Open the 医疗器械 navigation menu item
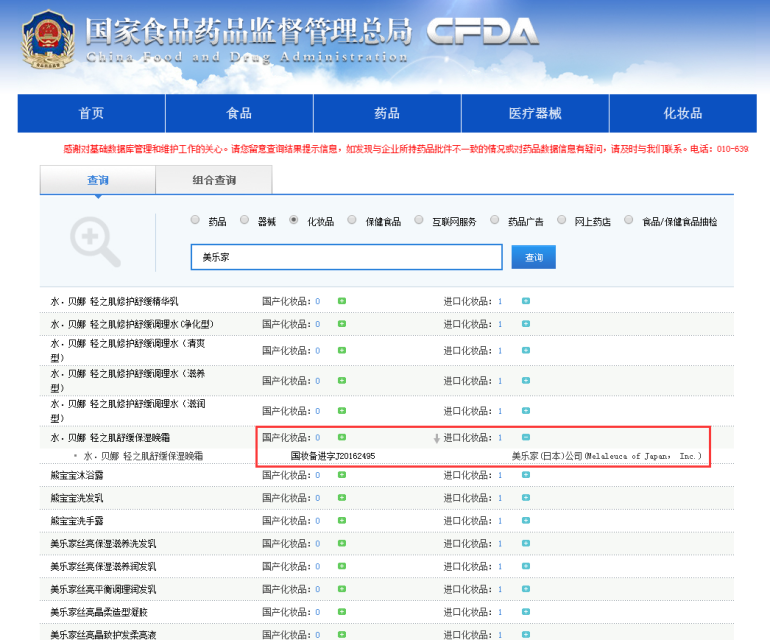770x640 pixels. point(535,113)
